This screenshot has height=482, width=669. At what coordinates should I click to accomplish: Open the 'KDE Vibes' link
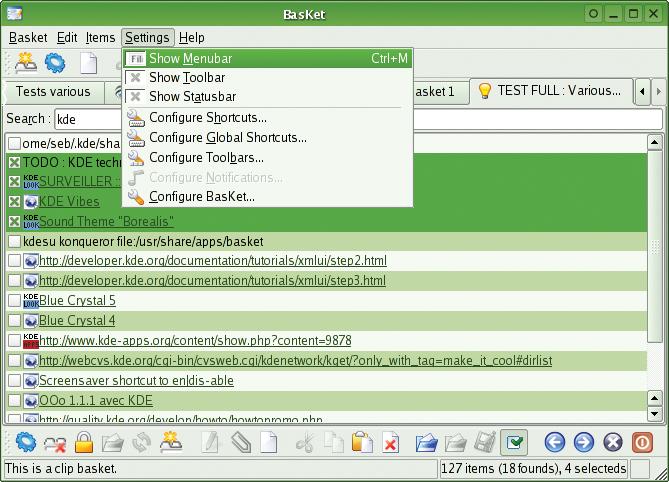tap(69, 201)
